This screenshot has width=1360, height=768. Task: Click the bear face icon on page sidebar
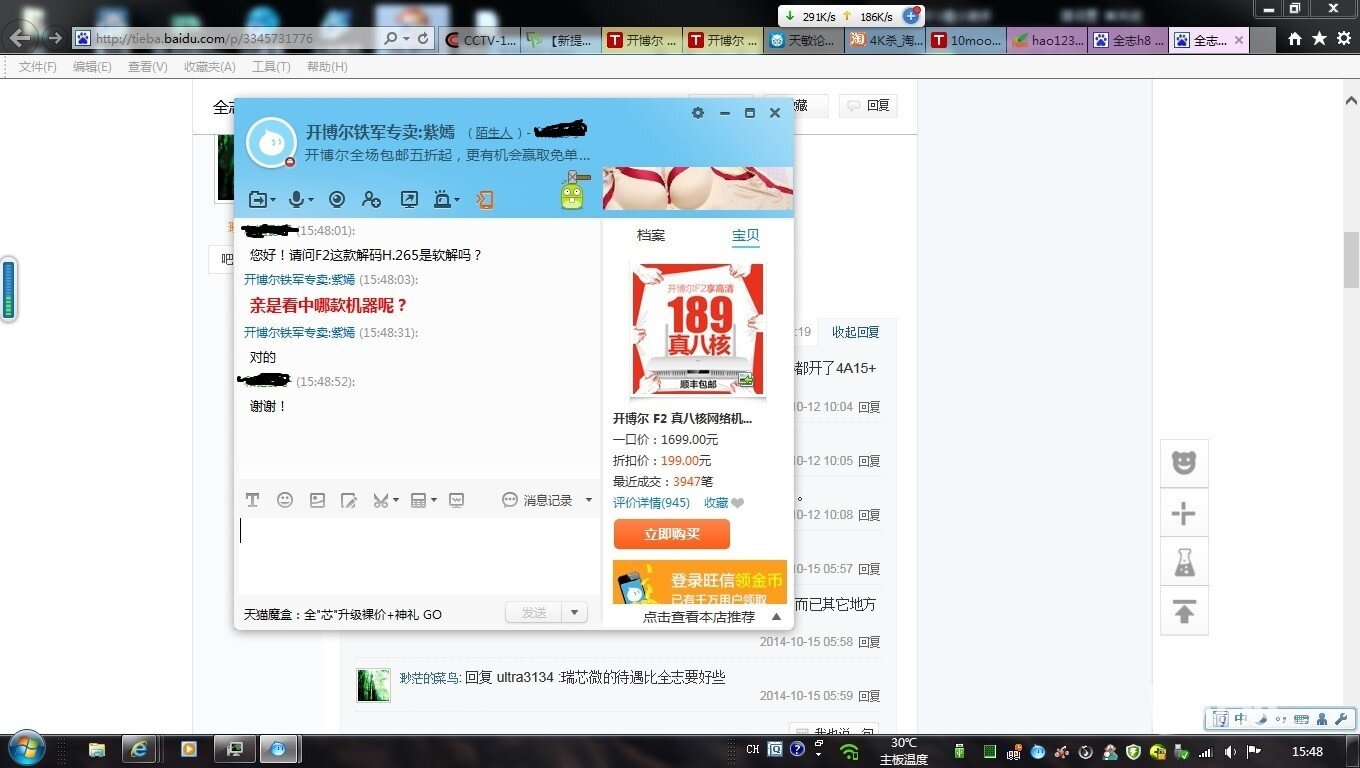pyautogui.click(x=1184, y=463)
